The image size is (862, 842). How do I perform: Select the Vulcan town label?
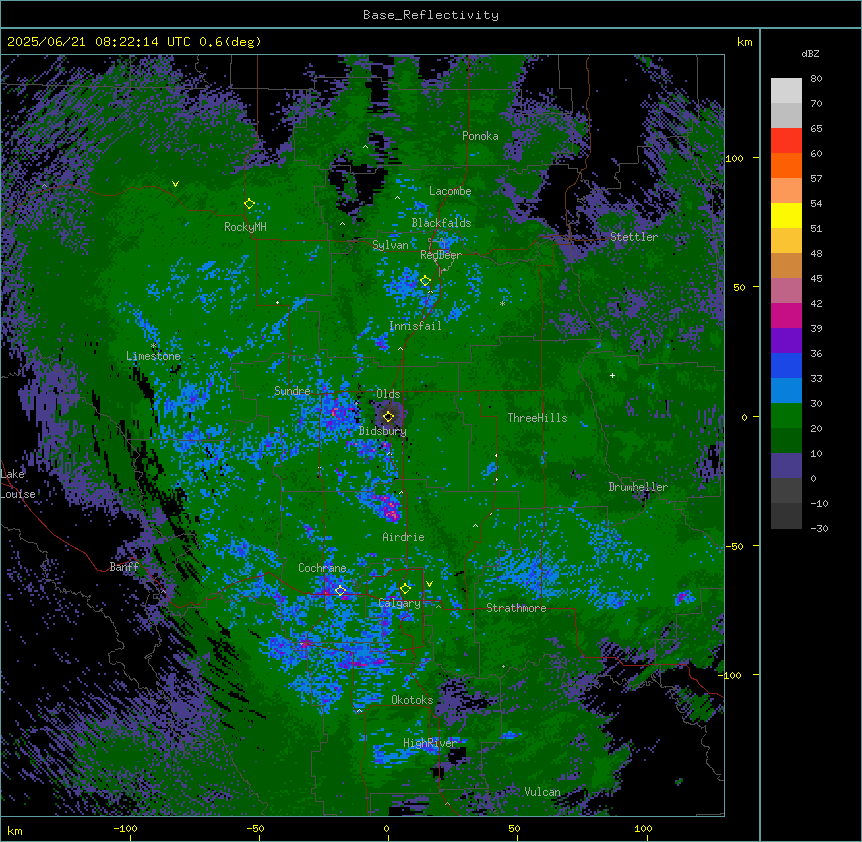click(x=542, y=792)
